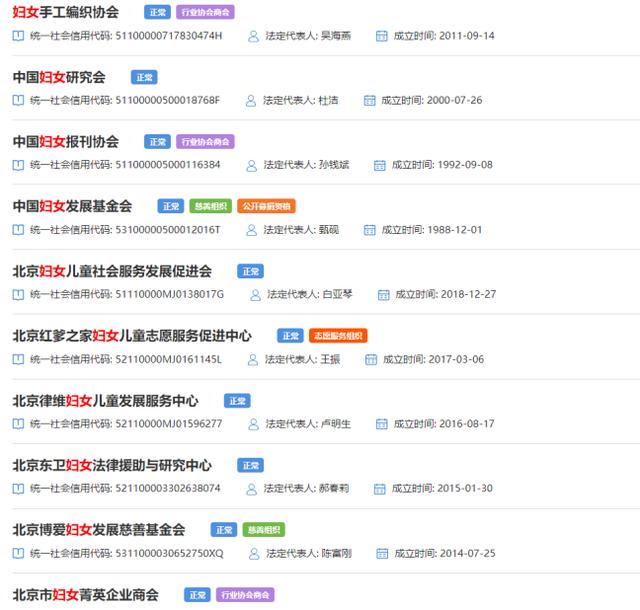Image resolution: width=640 pixels, height=610 pixels.
Task: Click credit code book icon for 妇女手工编织协会
Action: (18, 36)
